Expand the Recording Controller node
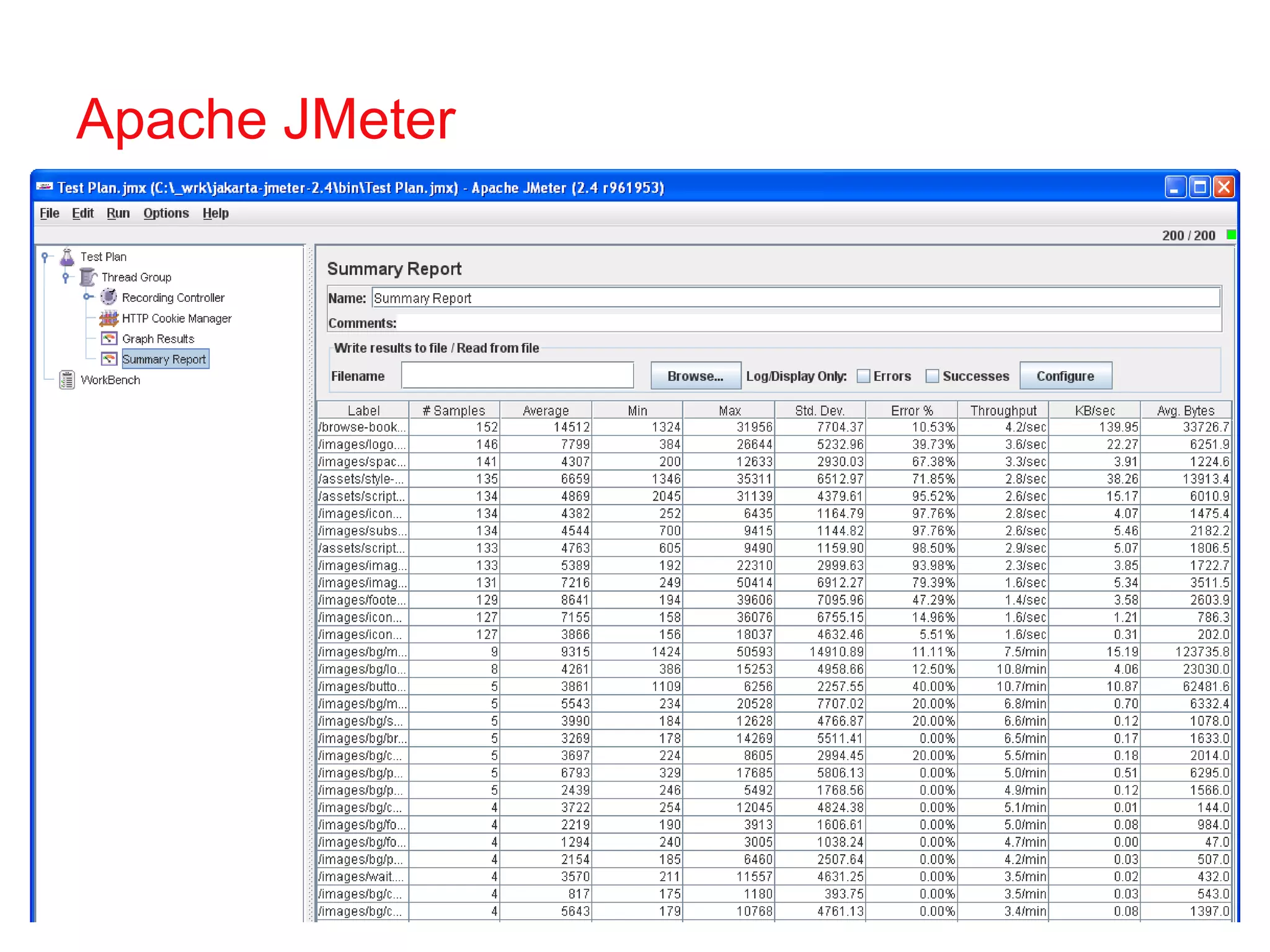 (87, 297)
